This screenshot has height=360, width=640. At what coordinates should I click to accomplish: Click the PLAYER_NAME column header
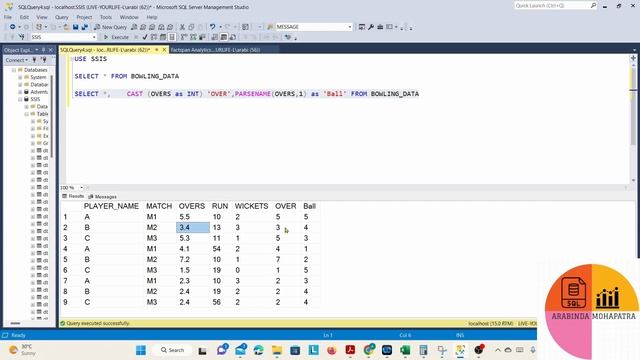point(111,206)
